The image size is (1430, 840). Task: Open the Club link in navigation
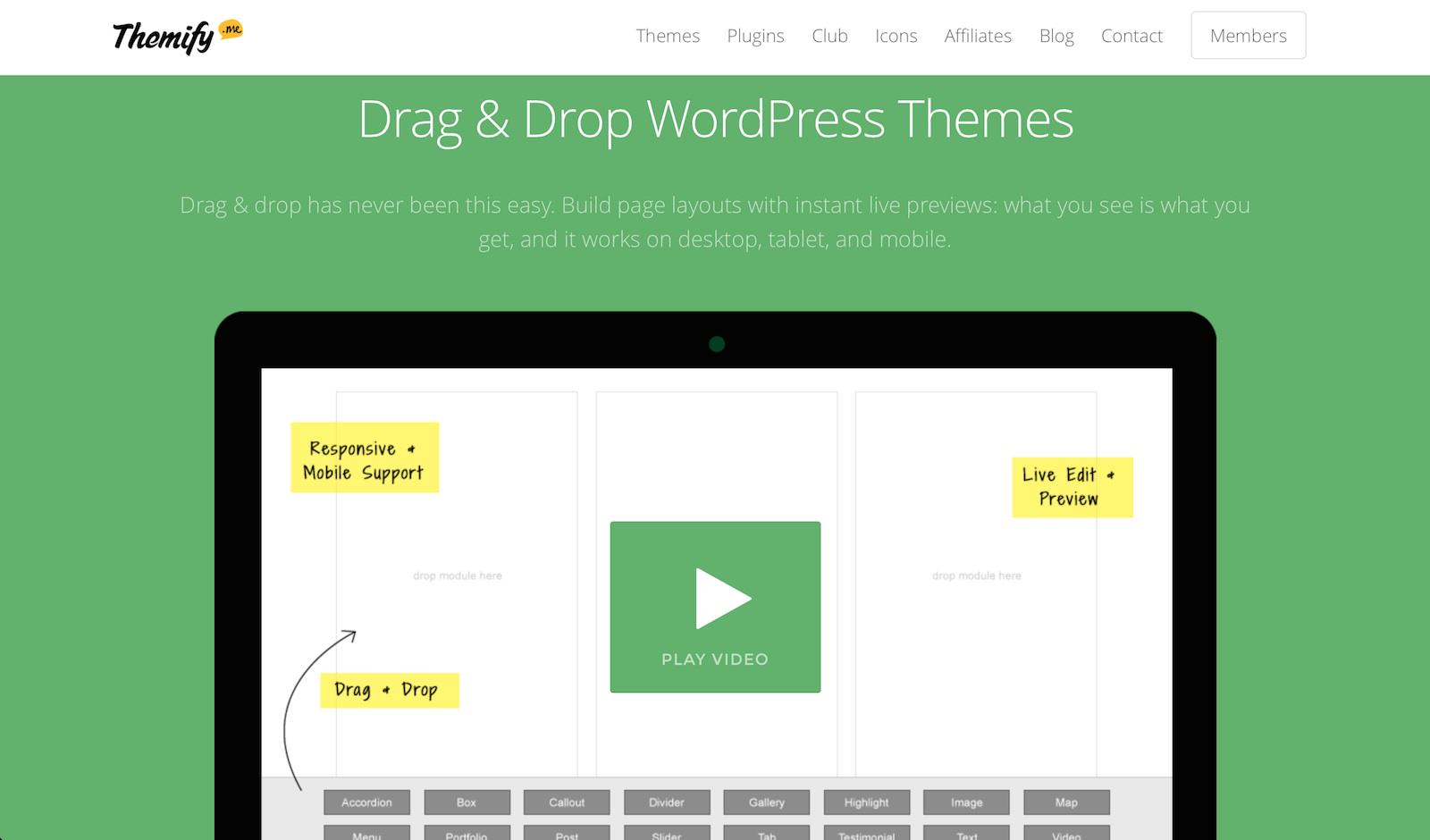[x=829, y=36]
